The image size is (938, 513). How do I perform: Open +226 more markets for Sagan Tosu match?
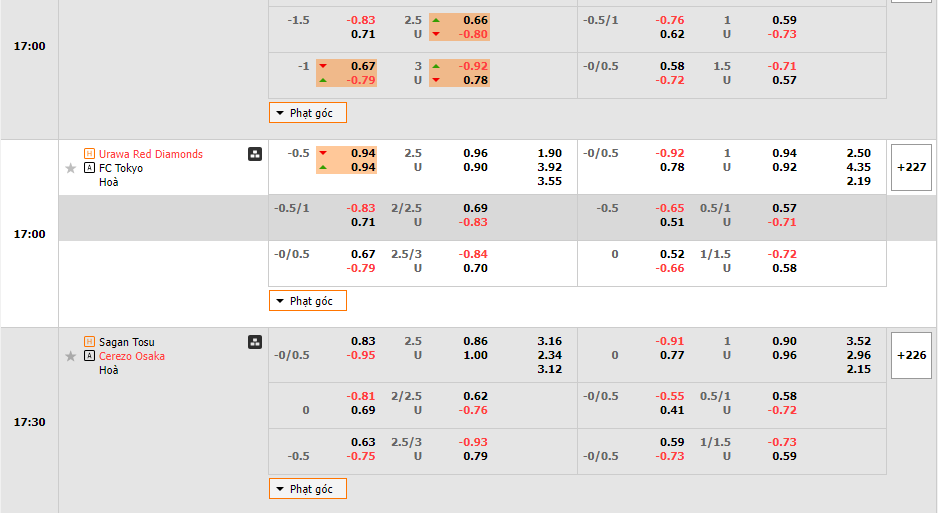pos(911,355)
